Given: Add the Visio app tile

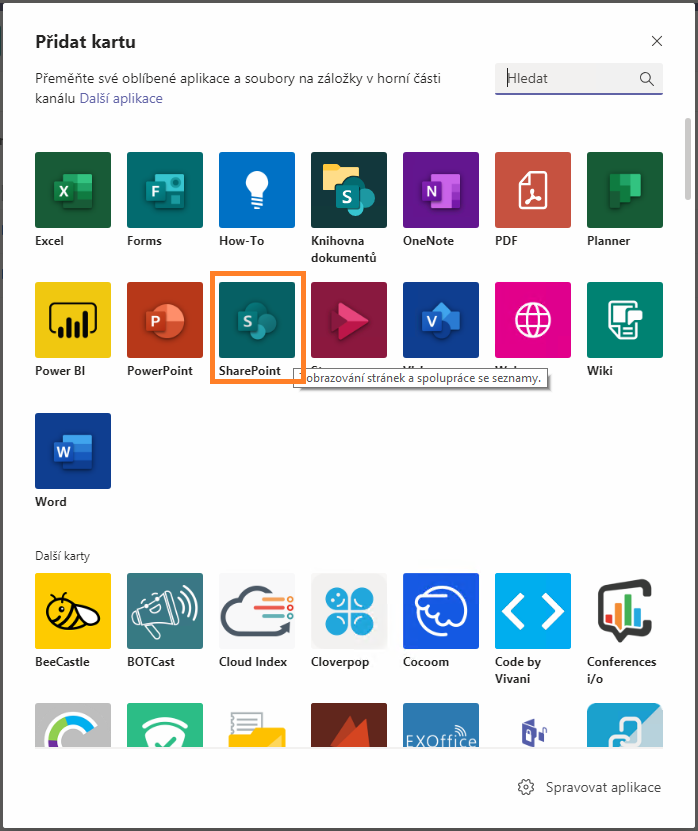Looking at the screenshot, I should 440,320.
